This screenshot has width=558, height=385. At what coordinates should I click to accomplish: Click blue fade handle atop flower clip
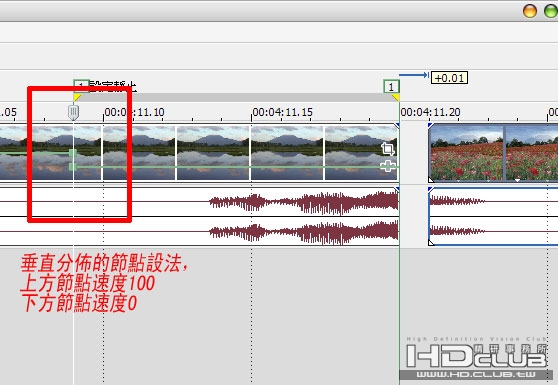click(x=430, y=125)
